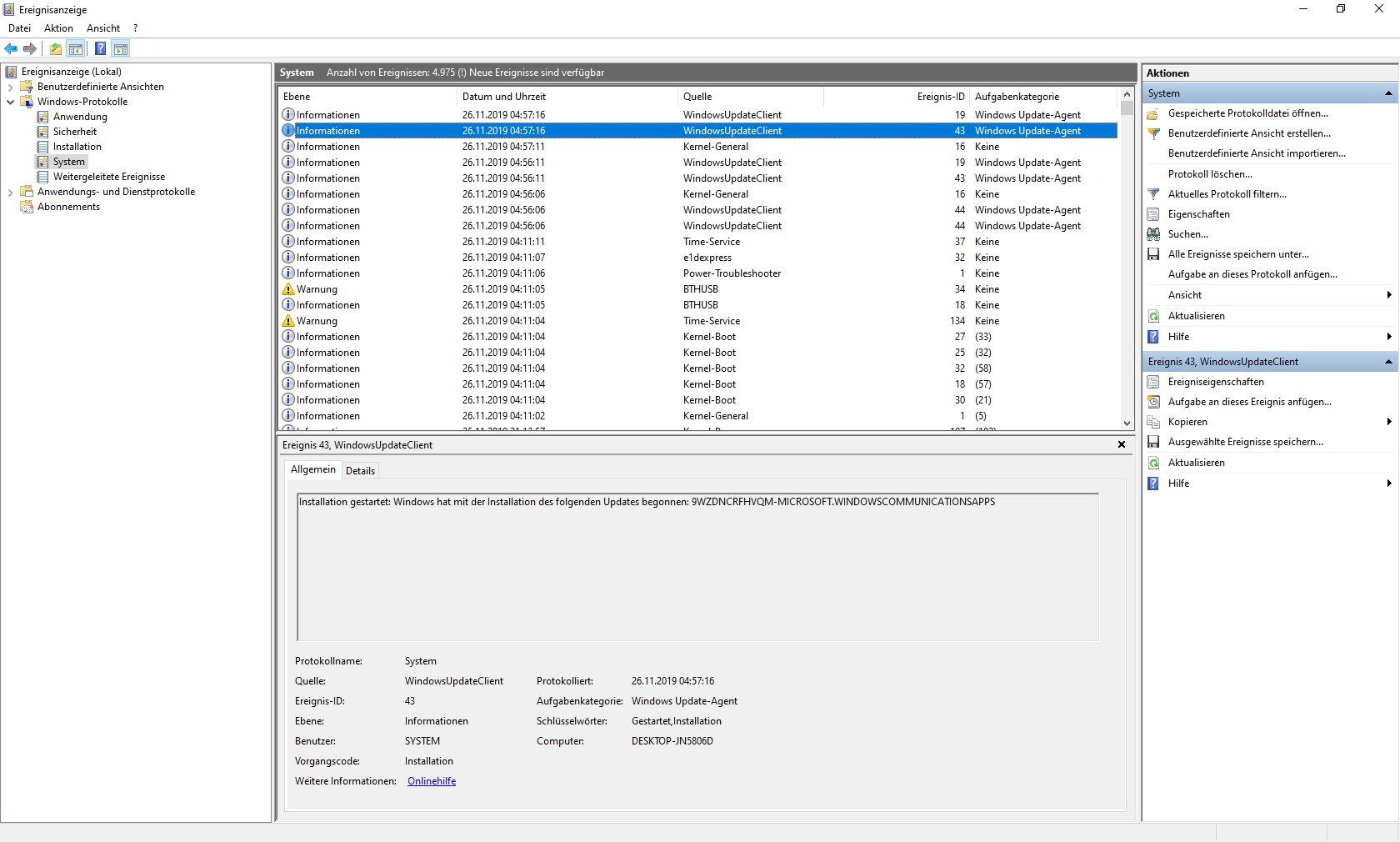Sort by the Ereignis-ID column header

pyautogui.click(x=897, y=97)
